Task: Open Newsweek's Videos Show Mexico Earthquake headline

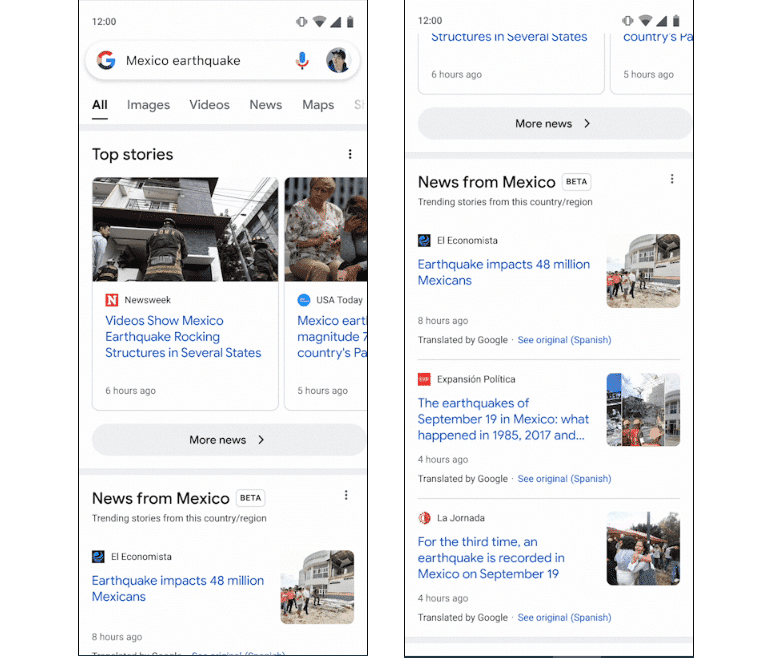Action: tap(183, 337)
